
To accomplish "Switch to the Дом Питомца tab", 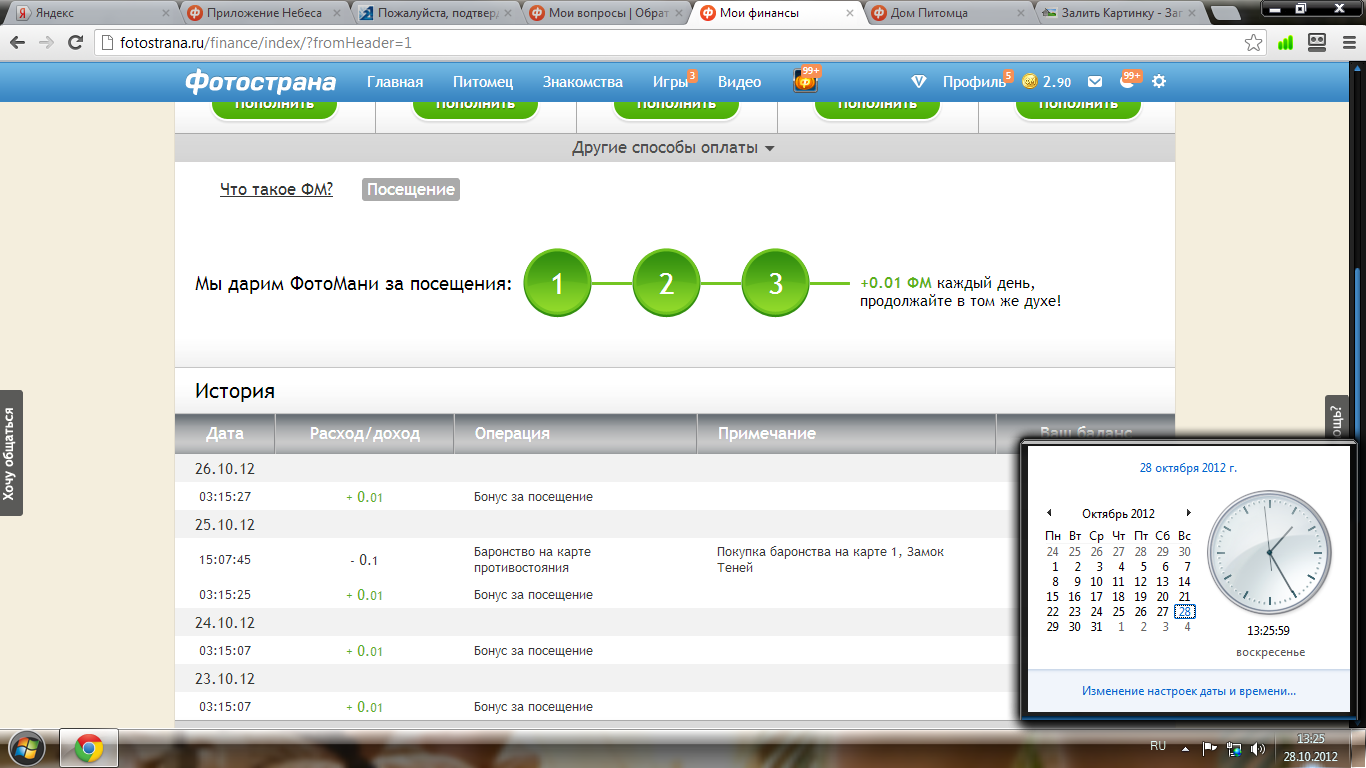I will coord(948,13).
